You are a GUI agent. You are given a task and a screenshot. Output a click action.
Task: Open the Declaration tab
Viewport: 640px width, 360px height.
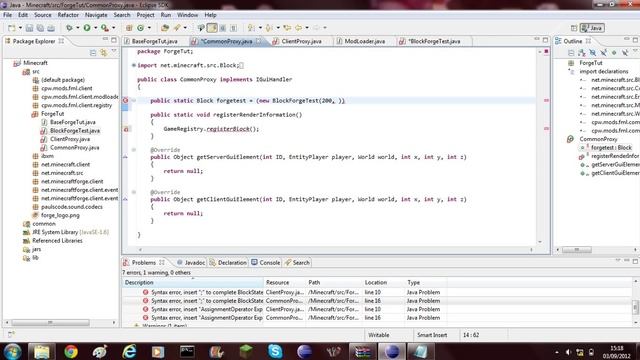tap(228, 262)
